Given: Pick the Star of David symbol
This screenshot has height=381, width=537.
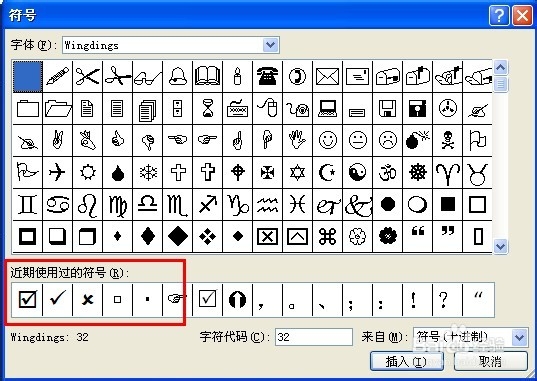Looking at the screenshot, I should pyautogui.click(x=298, y=172).
